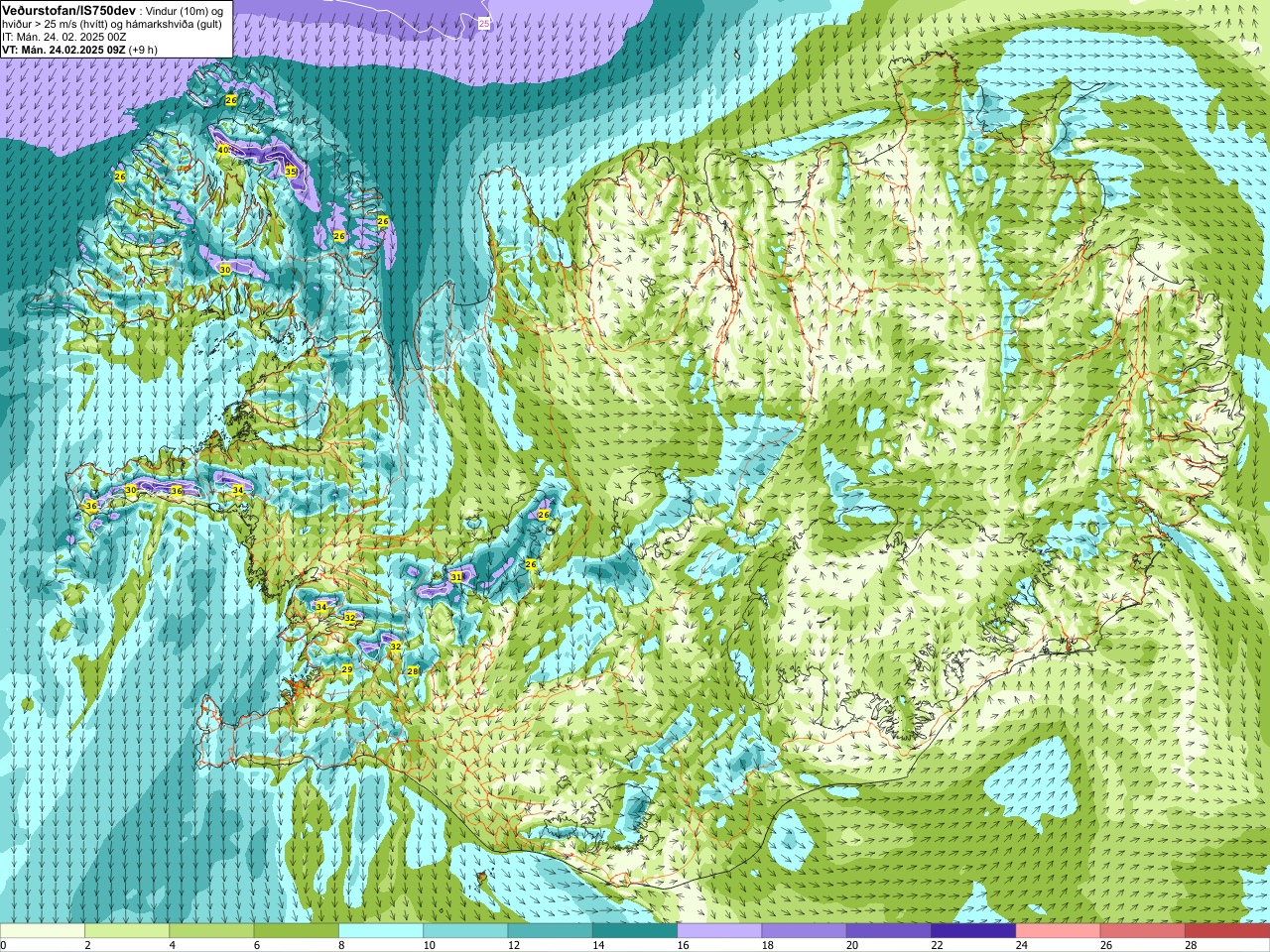This screenshot has height=952, width=1270.
Task: Click the 0–2 m/s pale yellow legend swatch
Action: coord(43,931)
